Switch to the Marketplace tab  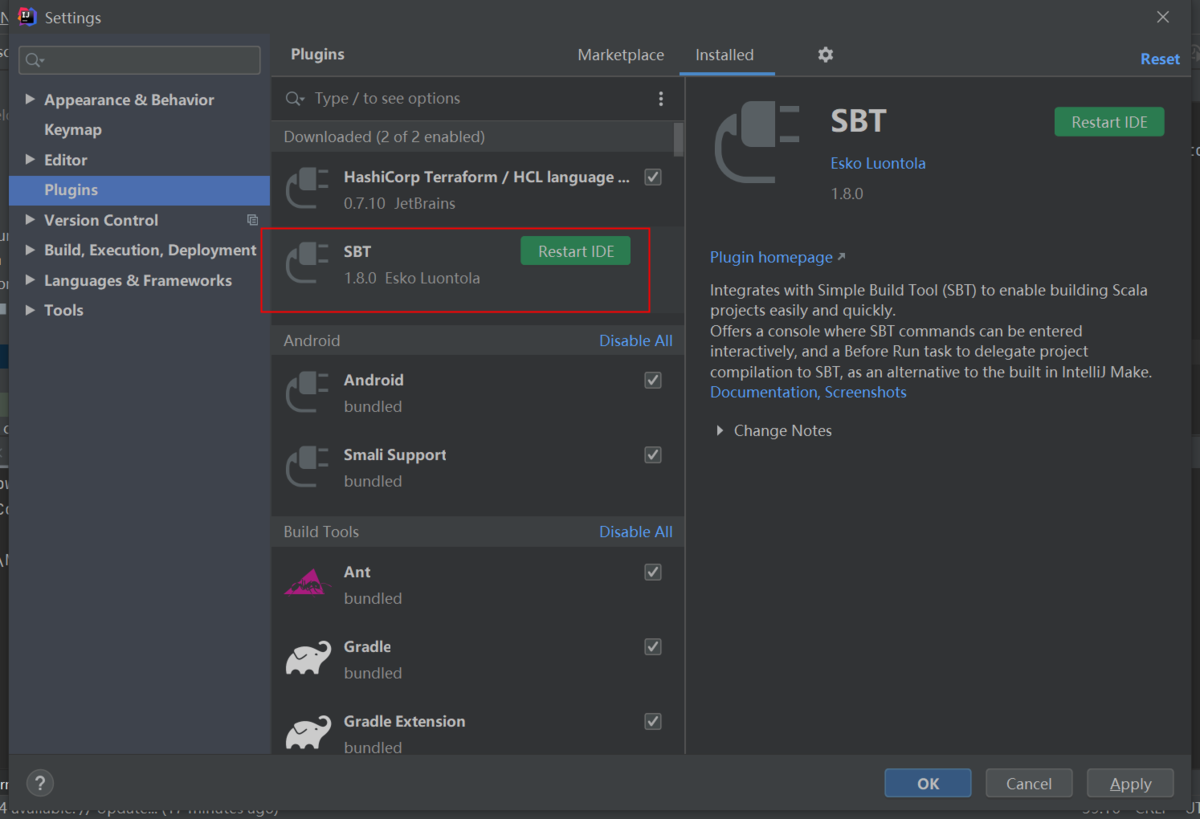pyautogui.click(x=621, y=55)
